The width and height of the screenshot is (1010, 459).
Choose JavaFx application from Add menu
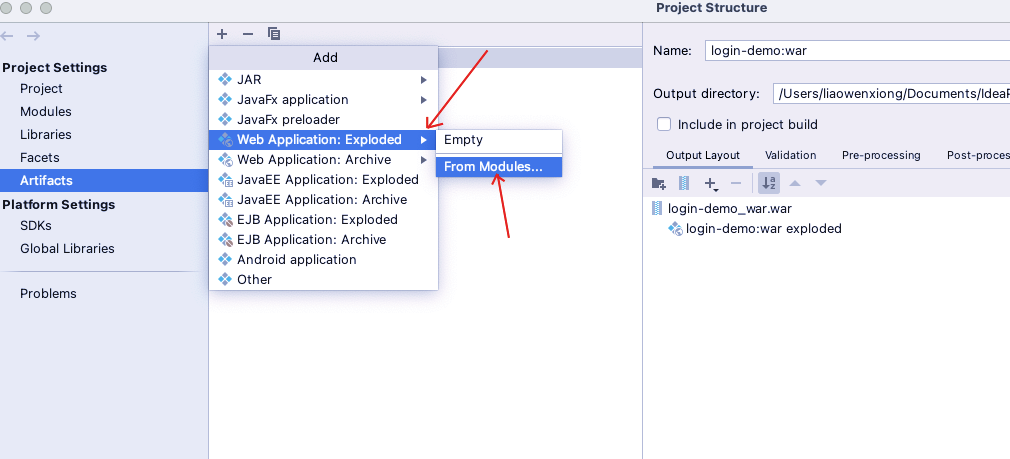coord(323,100)
